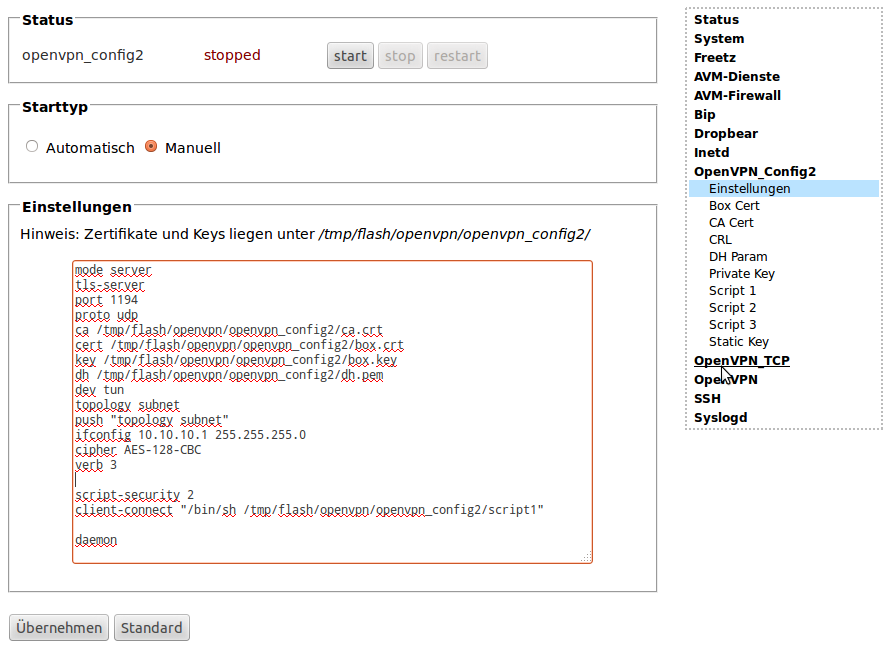Follow the OpenVPN_TCP link
This screenshot has height=648, width=894.
coord(741,361)
